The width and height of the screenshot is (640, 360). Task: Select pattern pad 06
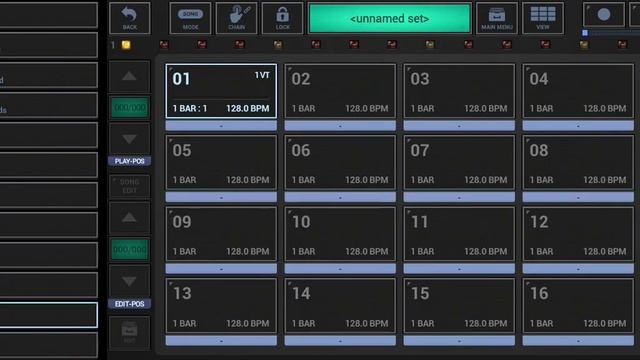click(340, 163)
